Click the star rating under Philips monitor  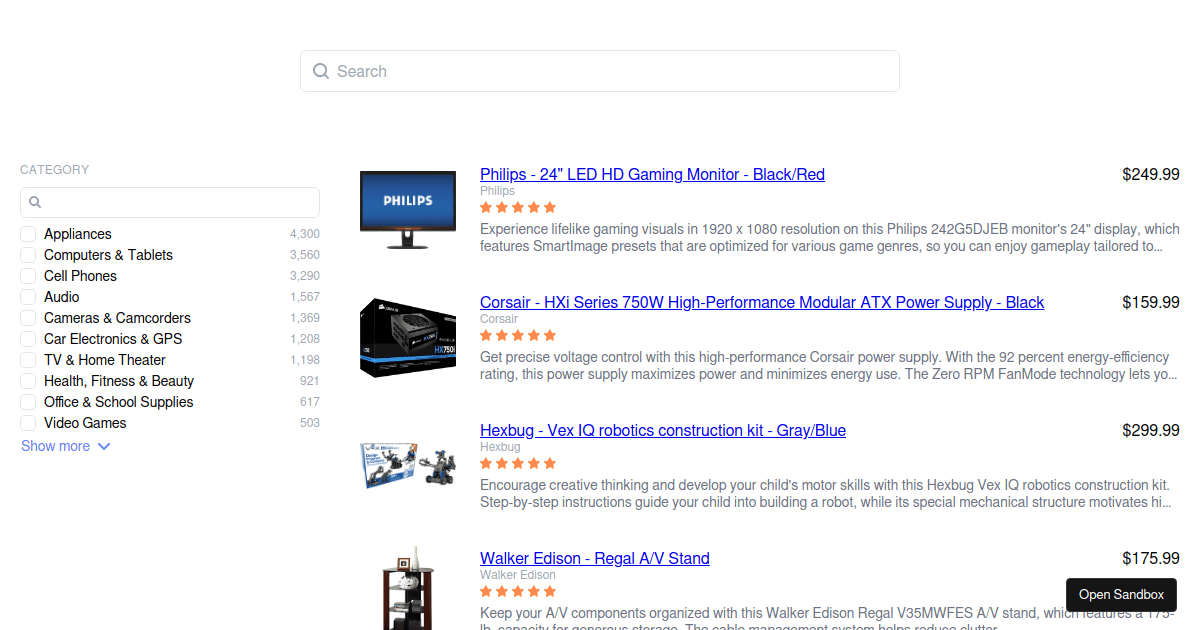[x=517, y=207]
